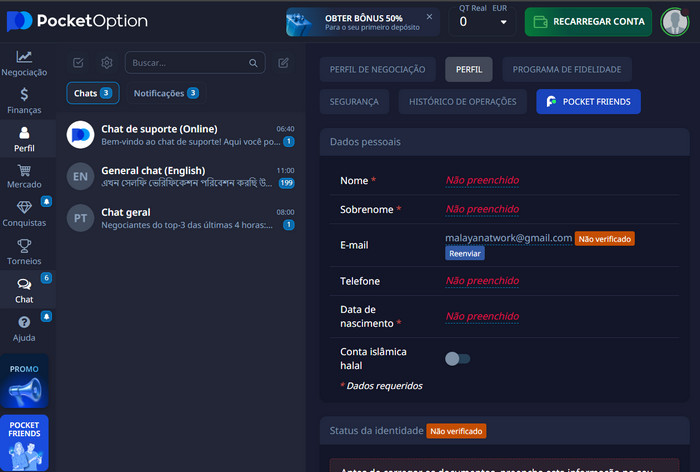Click the Dados pessoais section header
The height and width of the screenshot is (472, 700).
pos(504,142)
